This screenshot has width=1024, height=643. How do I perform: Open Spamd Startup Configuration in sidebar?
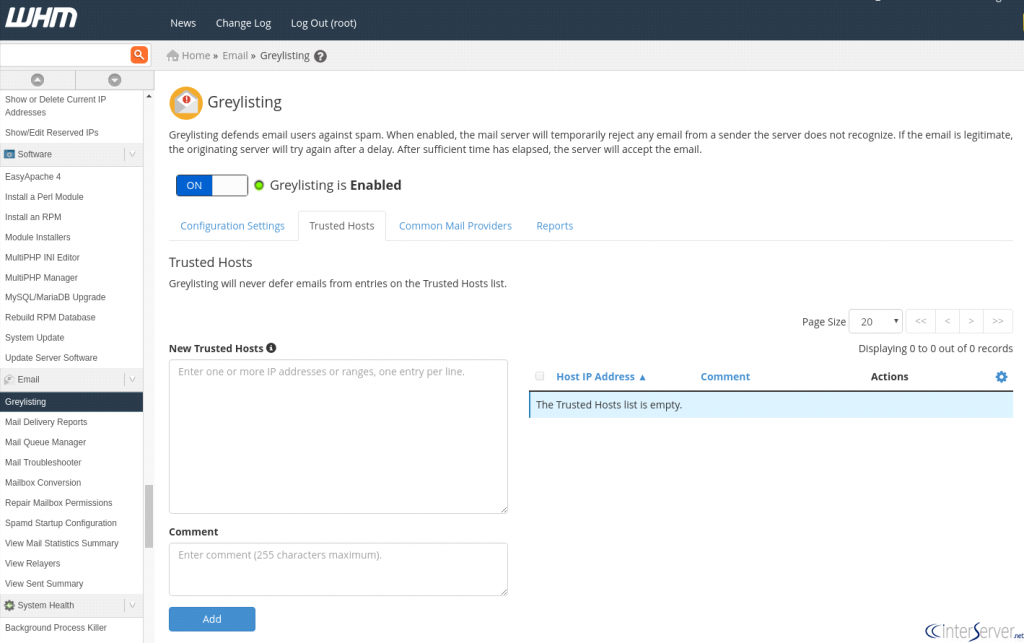tap(61, 523)
